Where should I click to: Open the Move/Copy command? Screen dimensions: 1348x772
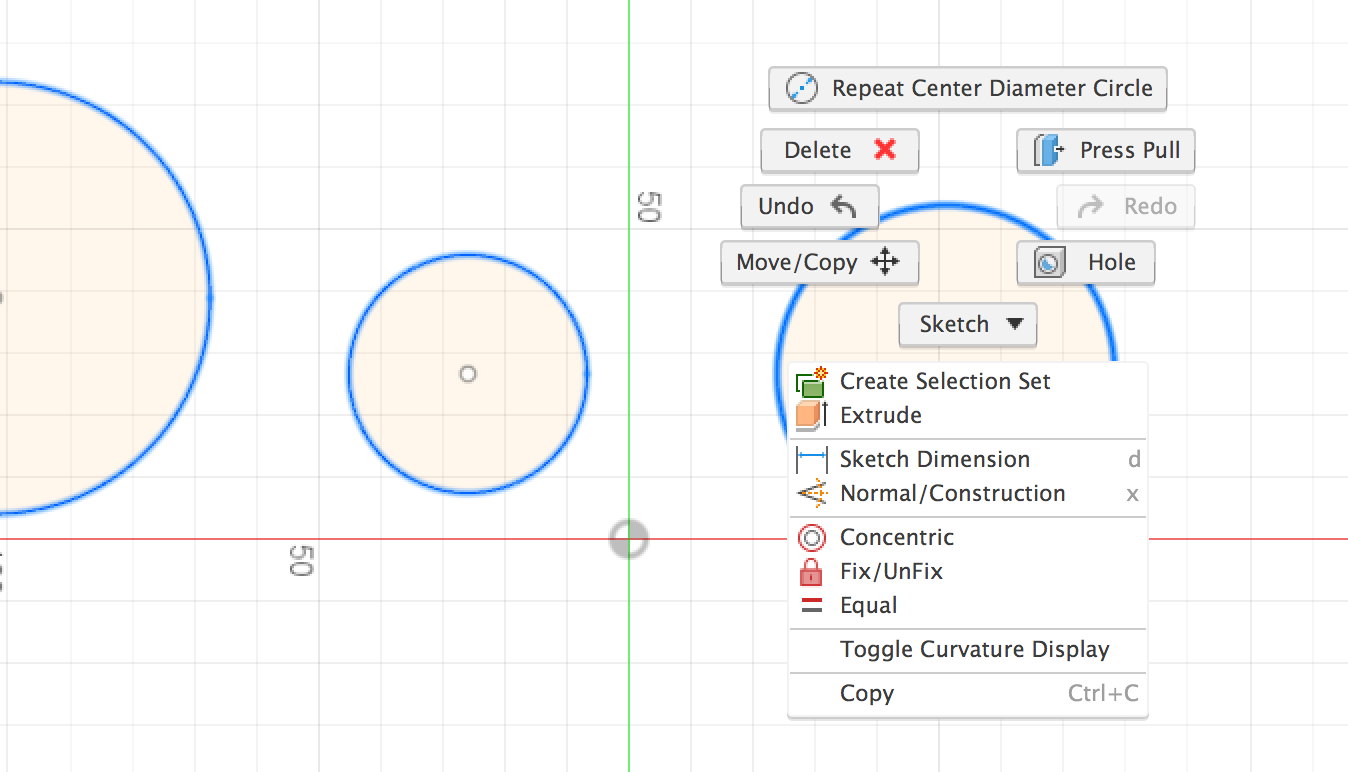click(x=819, y=263)
